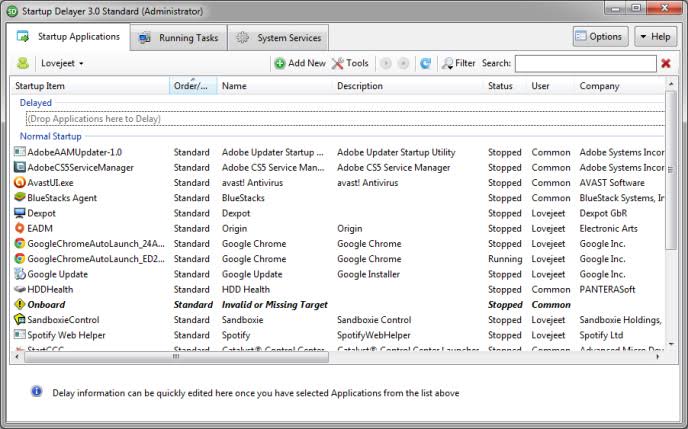Click the Filter magnifier icon
688x429 pixels.
[447, 64]
